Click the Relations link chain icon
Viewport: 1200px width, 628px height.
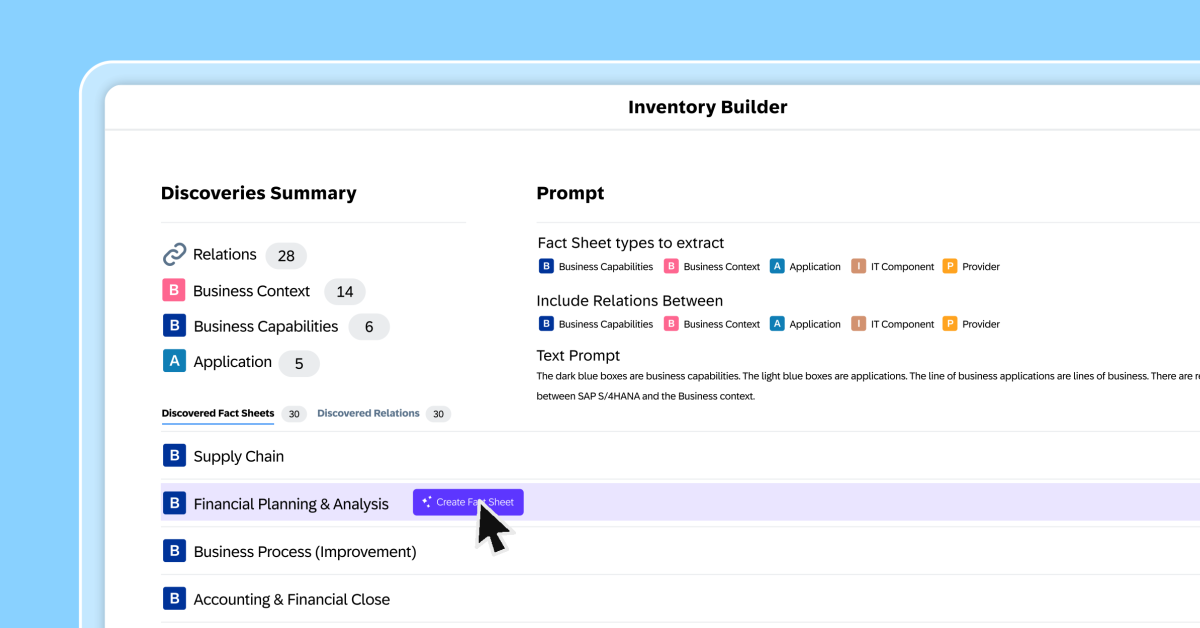(x=174, y=255)
